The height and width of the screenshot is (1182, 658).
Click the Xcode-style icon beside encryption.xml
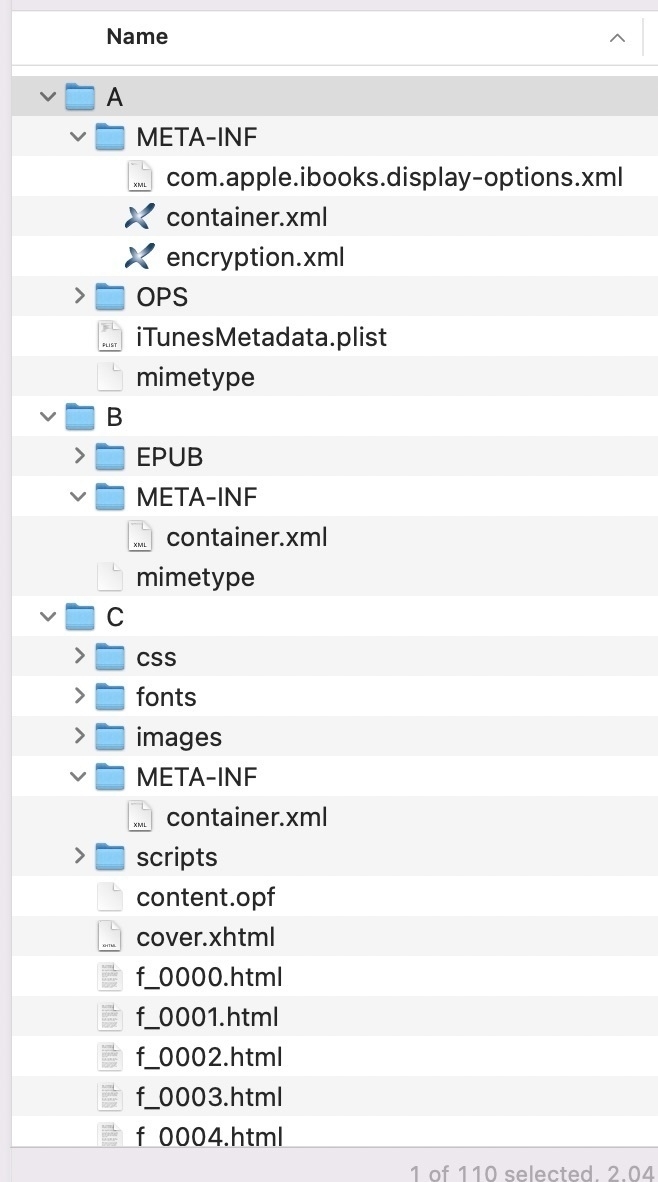pyautogui.click(x=139, y=257)
